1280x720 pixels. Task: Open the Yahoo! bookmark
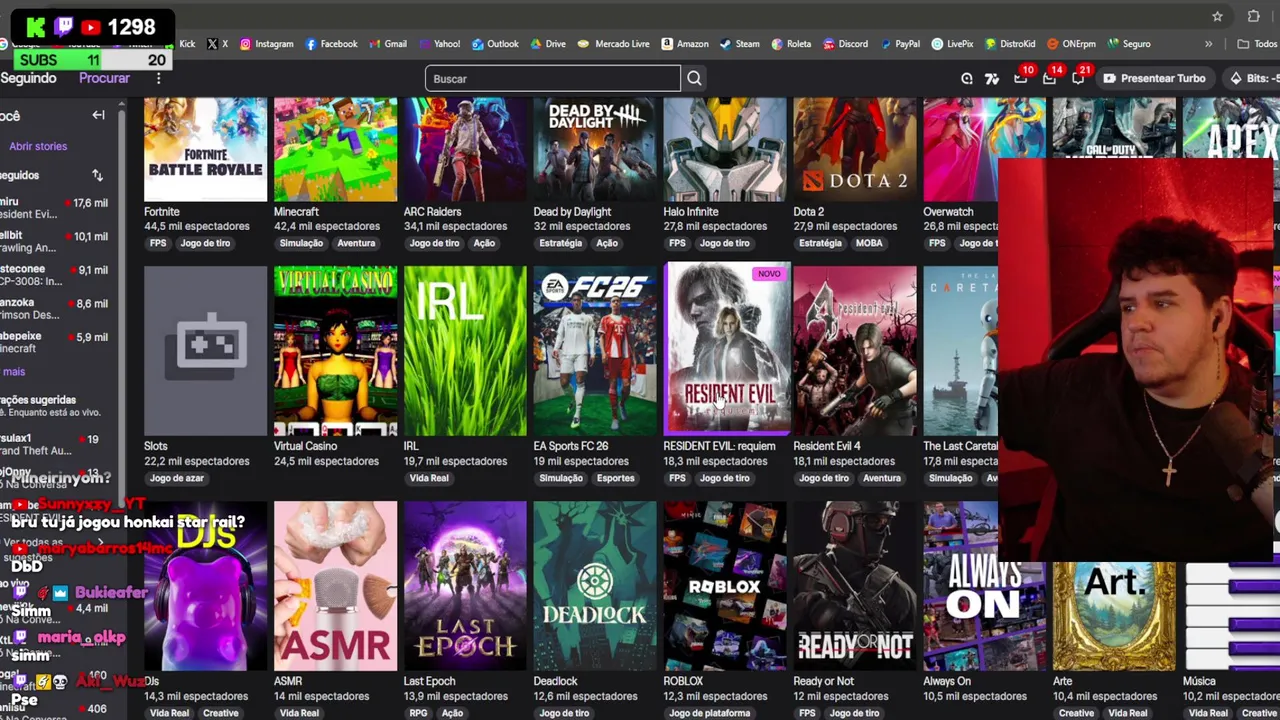click(x=439, y=44)
